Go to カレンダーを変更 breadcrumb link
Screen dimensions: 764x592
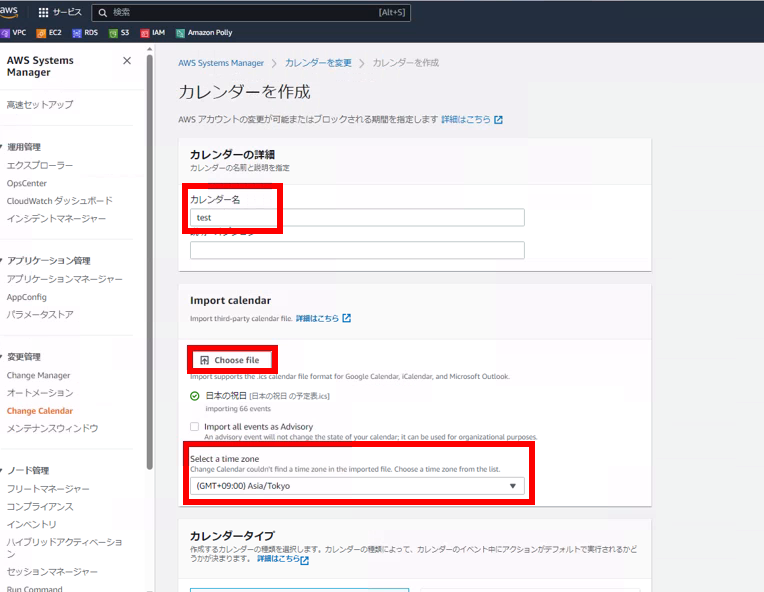(318, 63)
